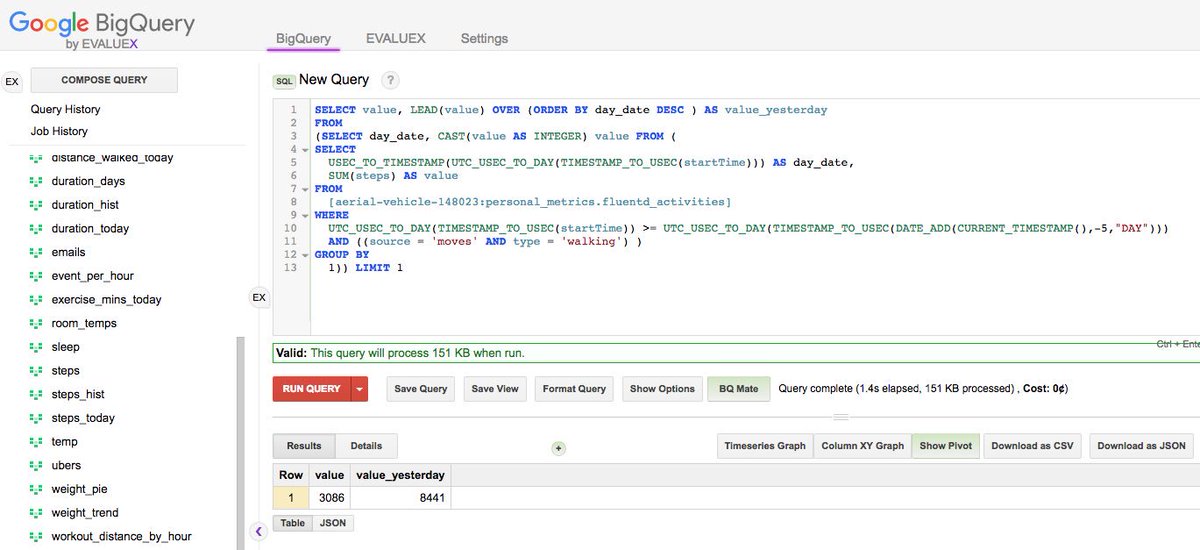Click Download as JSON button

[x=1141, y=446]
